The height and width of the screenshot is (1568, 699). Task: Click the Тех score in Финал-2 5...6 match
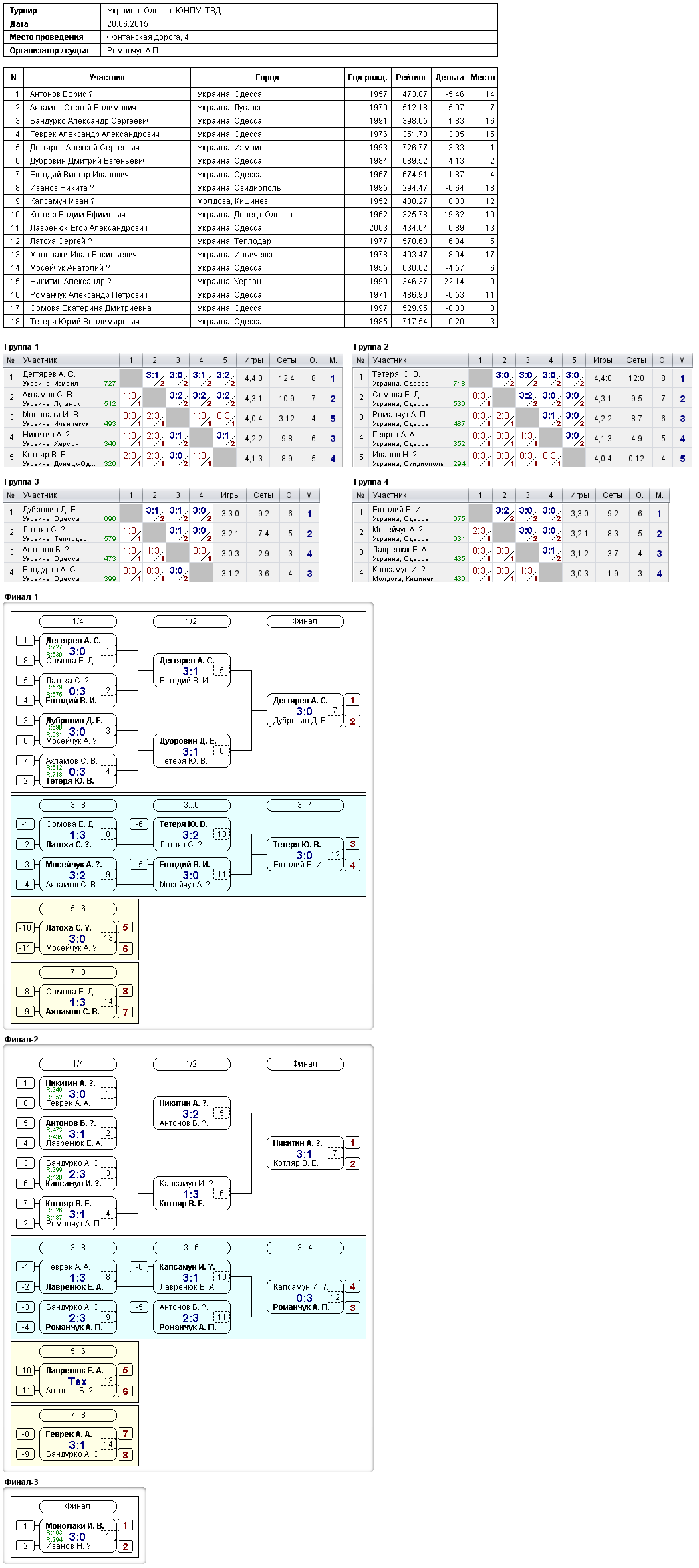point(78,1381)
